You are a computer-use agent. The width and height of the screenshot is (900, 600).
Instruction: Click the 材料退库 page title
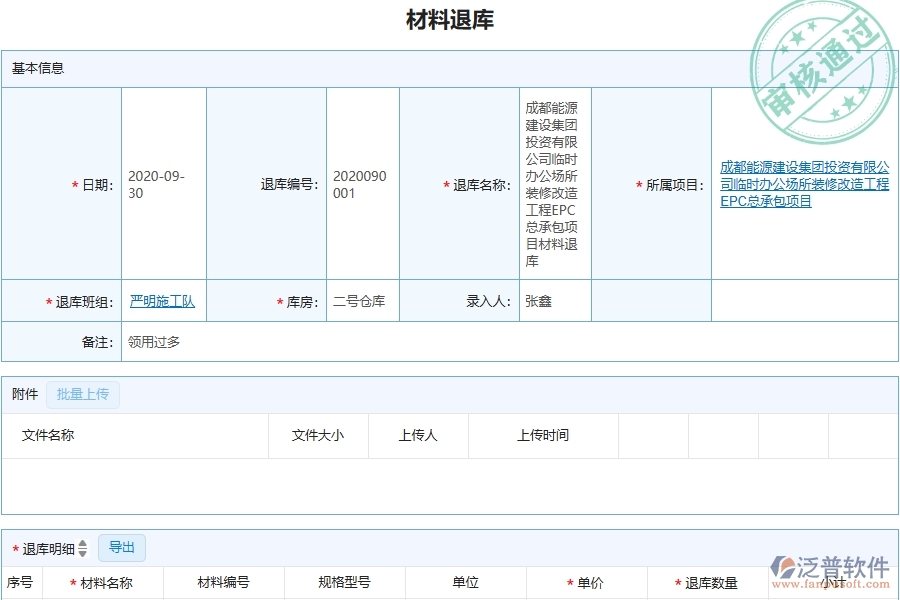[x=450, y=18]
